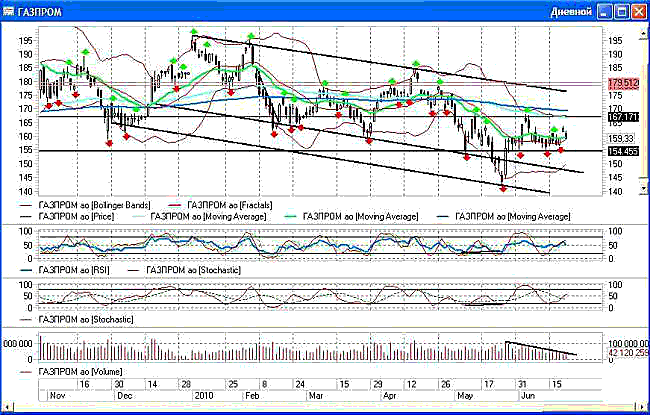Select the Fractals legend entry
The width and height of the screenshot is (650, 415).
tap(221, 205)
